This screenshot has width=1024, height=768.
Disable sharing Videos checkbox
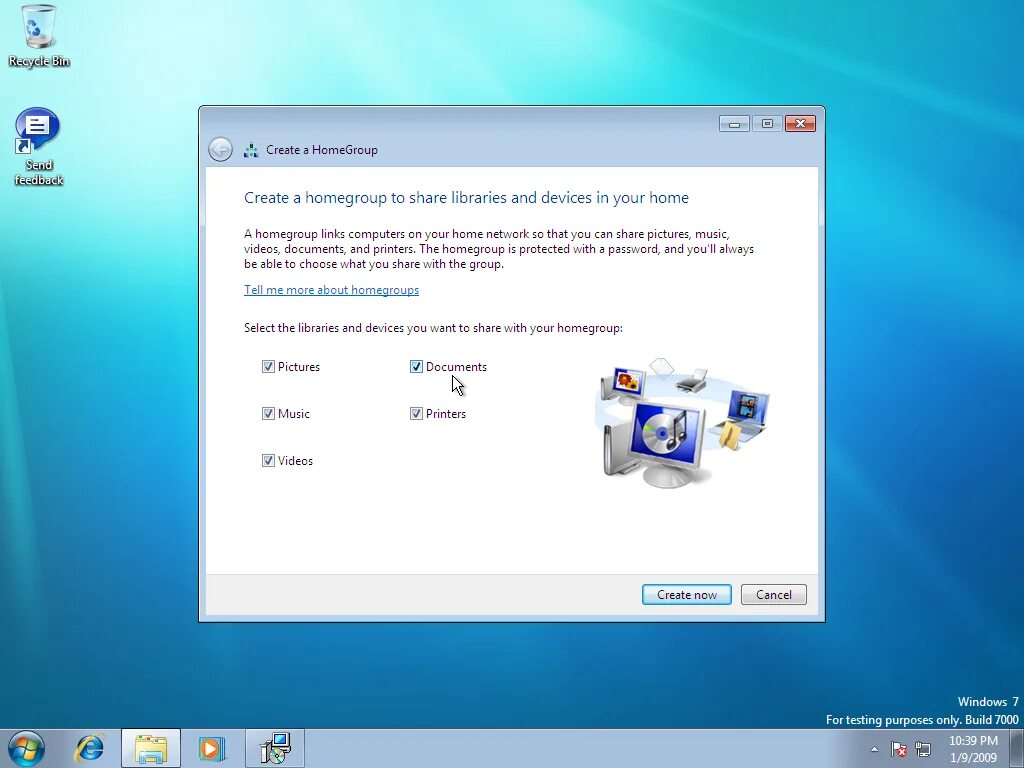point(268,461)
